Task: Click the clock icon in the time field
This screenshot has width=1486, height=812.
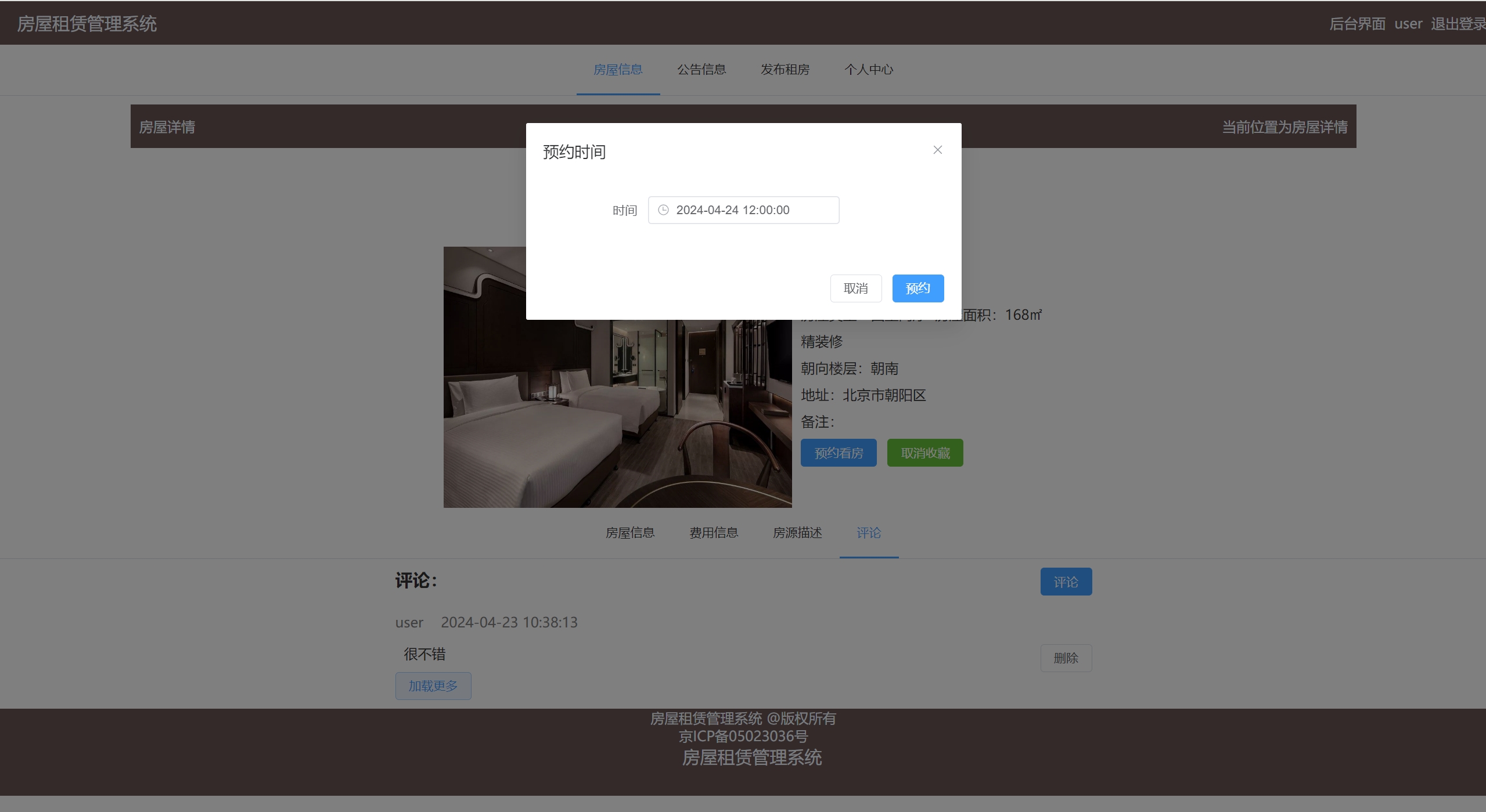Action: (663, 210)
